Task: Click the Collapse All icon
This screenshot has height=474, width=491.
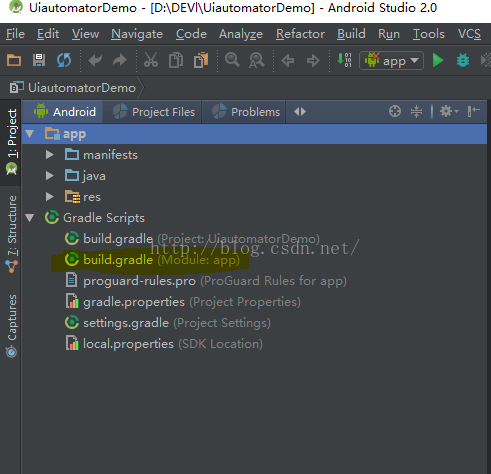Action: [416, 111]
